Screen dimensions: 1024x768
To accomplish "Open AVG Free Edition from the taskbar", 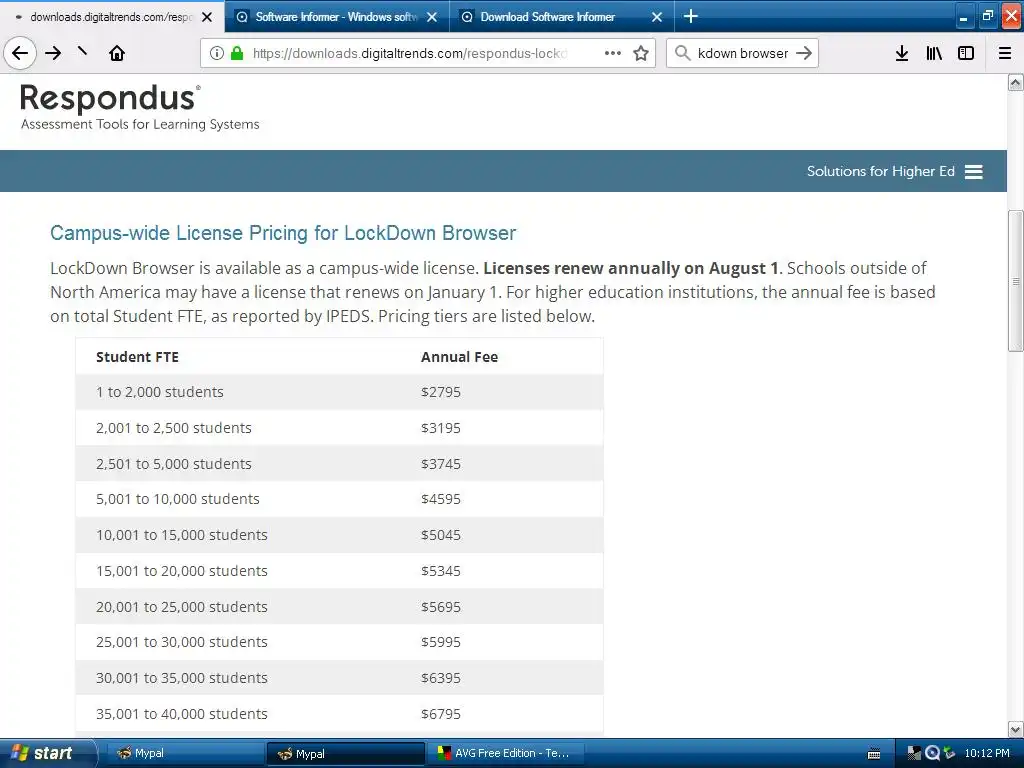I will (505, 753).
